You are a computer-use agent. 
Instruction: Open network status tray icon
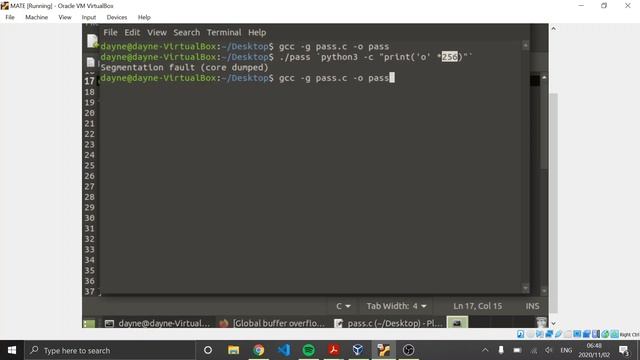pyautogui.click(x=533, y=350)
